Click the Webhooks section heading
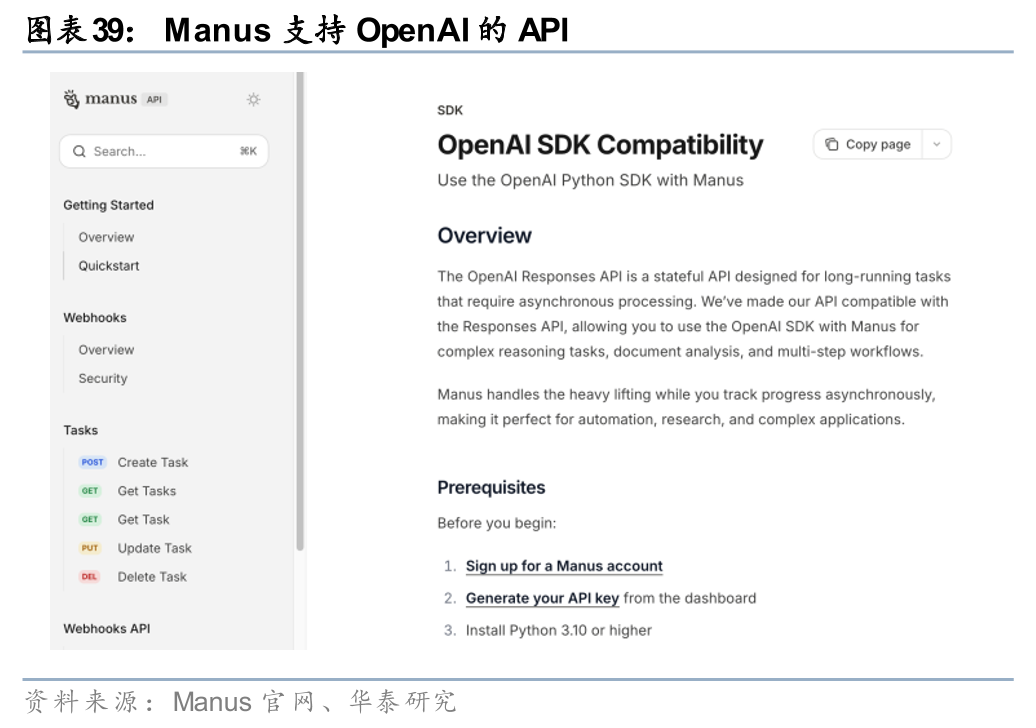The height and width of the screenshot is (728, 1036). (x=95, y=318)
